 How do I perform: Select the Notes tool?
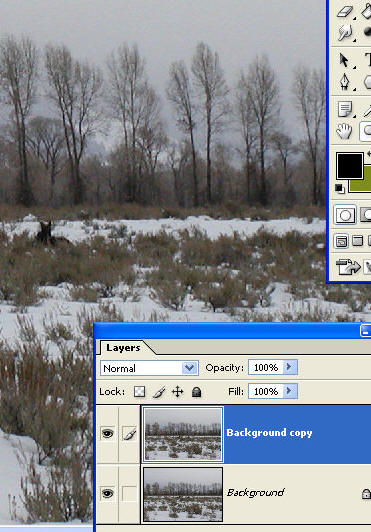[345, 109]
